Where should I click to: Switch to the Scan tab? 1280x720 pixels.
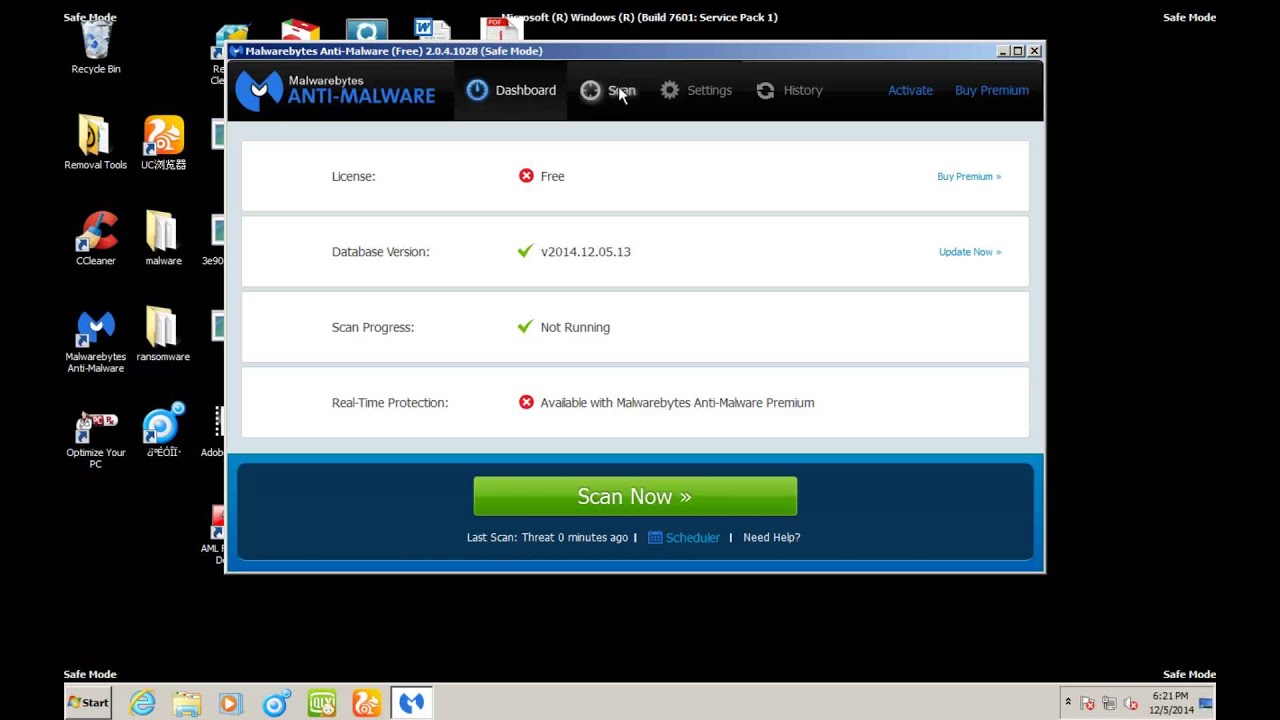tap(608, 90)
